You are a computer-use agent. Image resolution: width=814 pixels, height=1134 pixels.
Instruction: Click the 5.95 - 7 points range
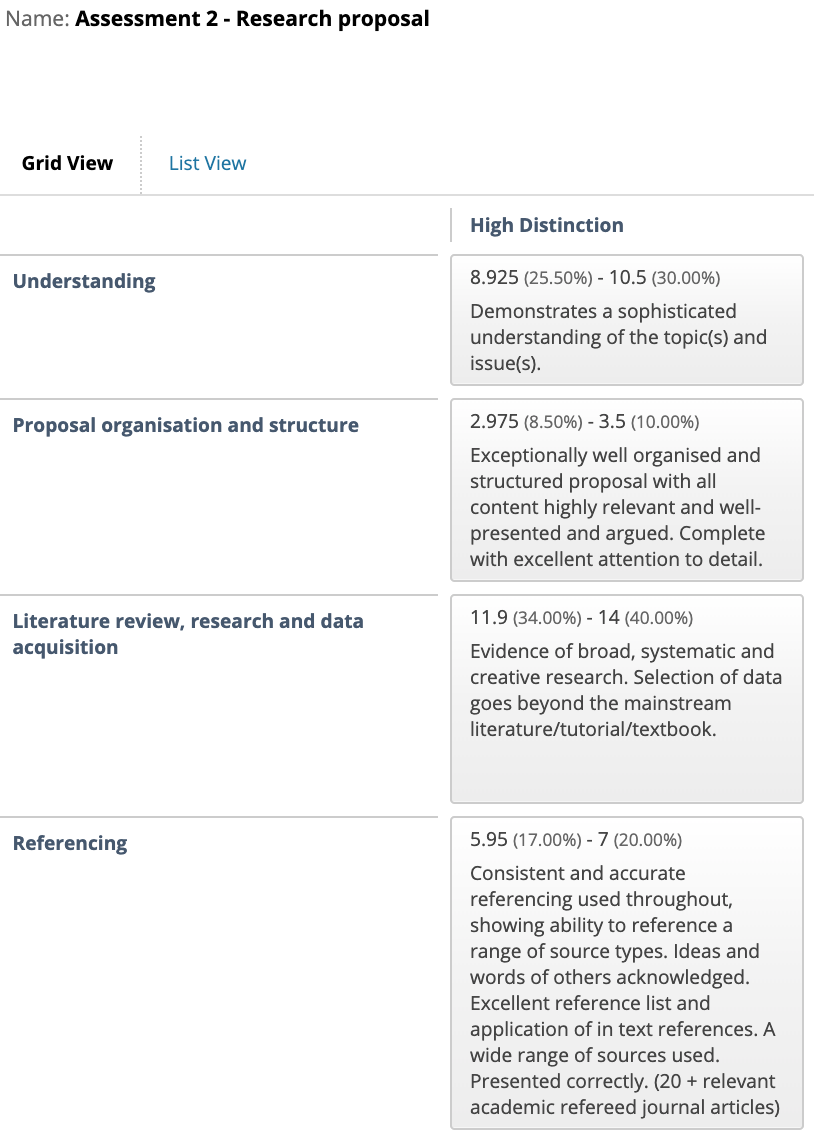tap(576, 840)
